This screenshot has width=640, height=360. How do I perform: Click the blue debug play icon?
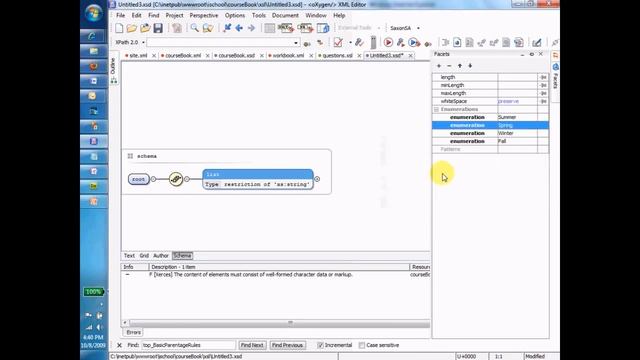point(413,42)
